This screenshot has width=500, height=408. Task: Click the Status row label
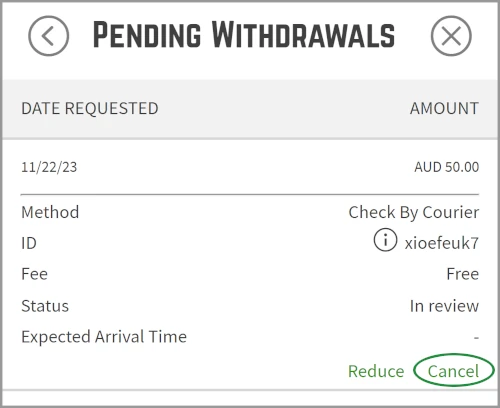pyautogui.click(x=45, y=306)
